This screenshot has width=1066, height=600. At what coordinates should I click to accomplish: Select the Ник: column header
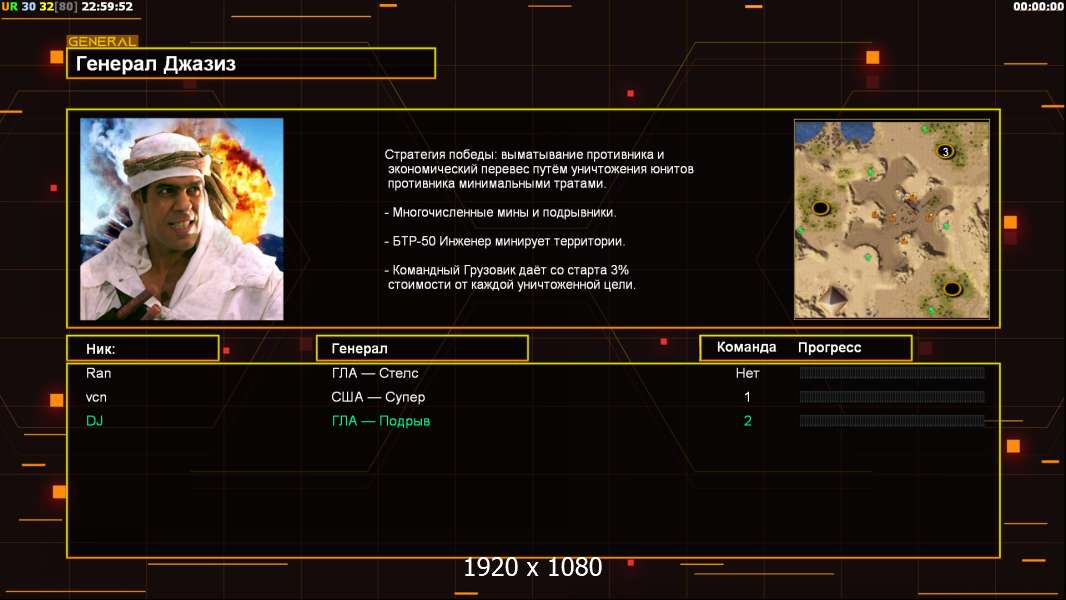tap(143, 349)
